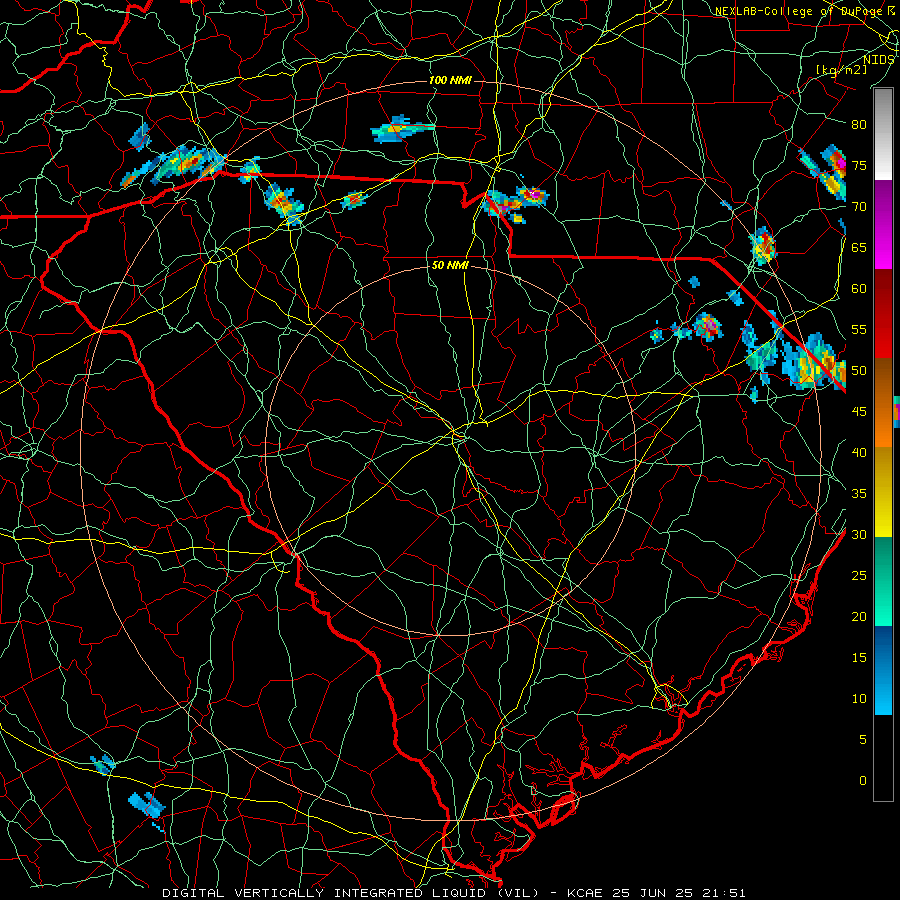The width and height of the screenshot is (900, 900).
Task: Click the scale value 75
Action: click(859, 166)
